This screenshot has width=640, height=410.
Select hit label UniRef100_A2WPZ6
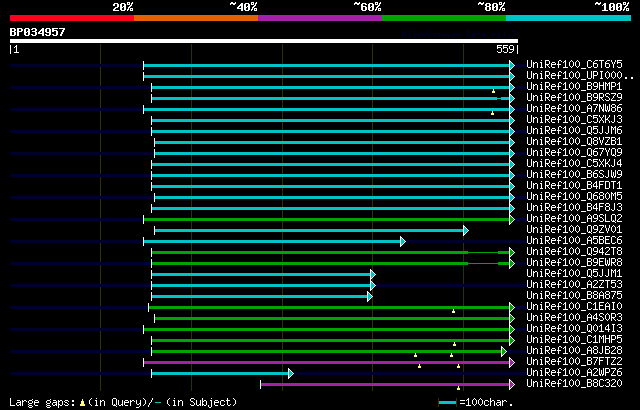pos(574,373)
